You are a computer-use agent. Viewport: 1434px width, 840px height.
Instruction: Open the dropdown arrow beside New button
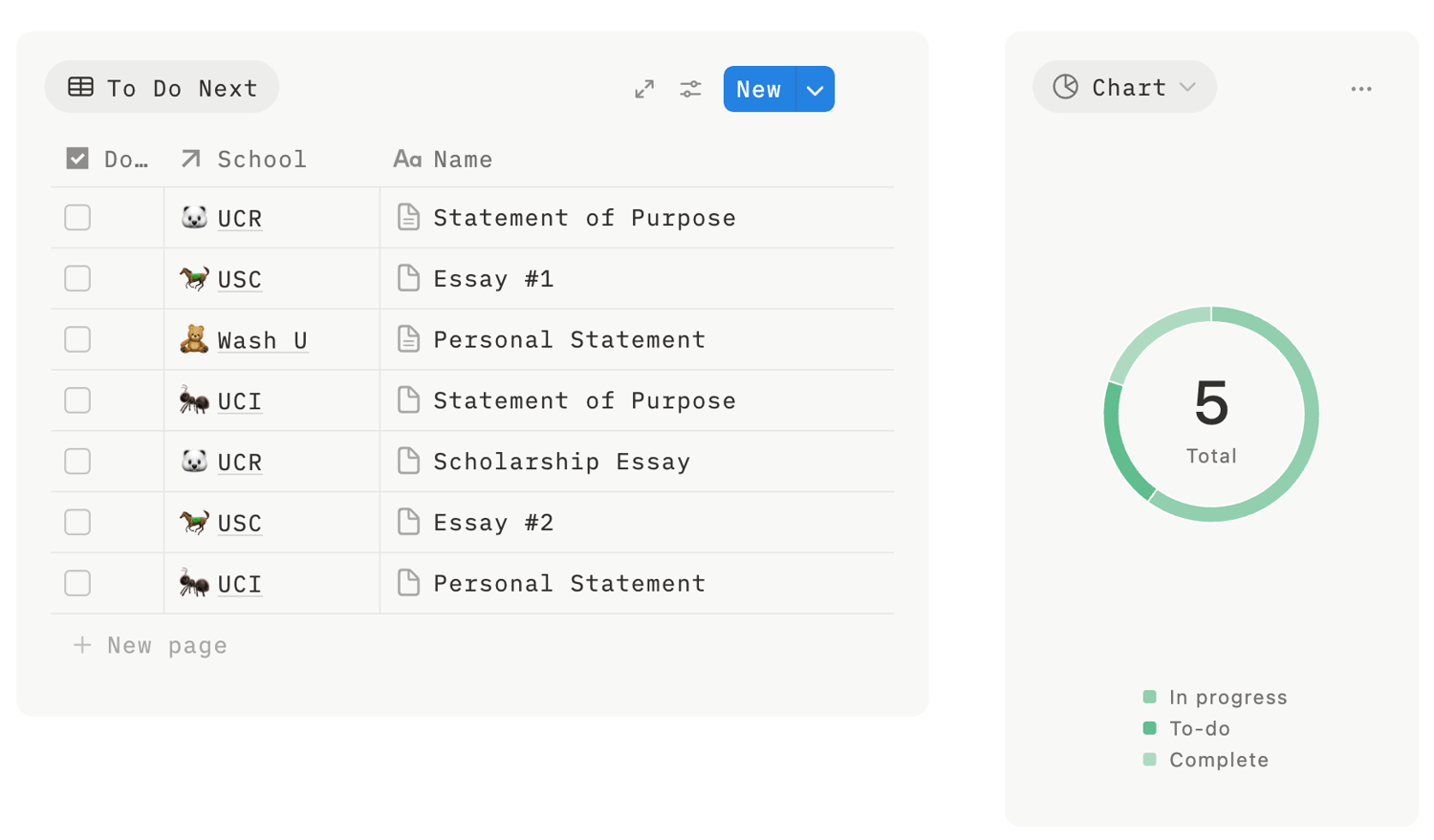coord(815,90)
